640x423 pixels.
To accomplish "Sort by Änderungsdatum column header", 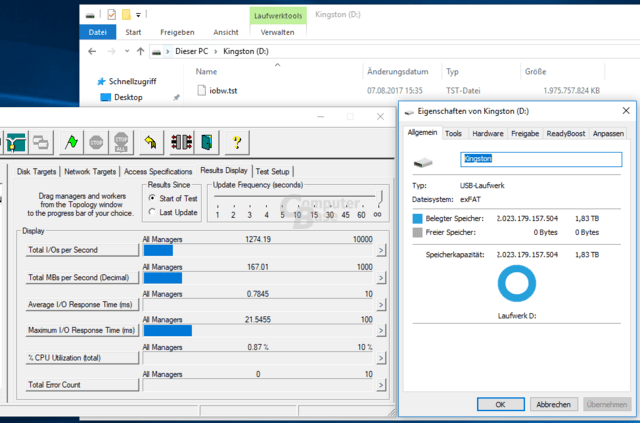I will 398,72.
